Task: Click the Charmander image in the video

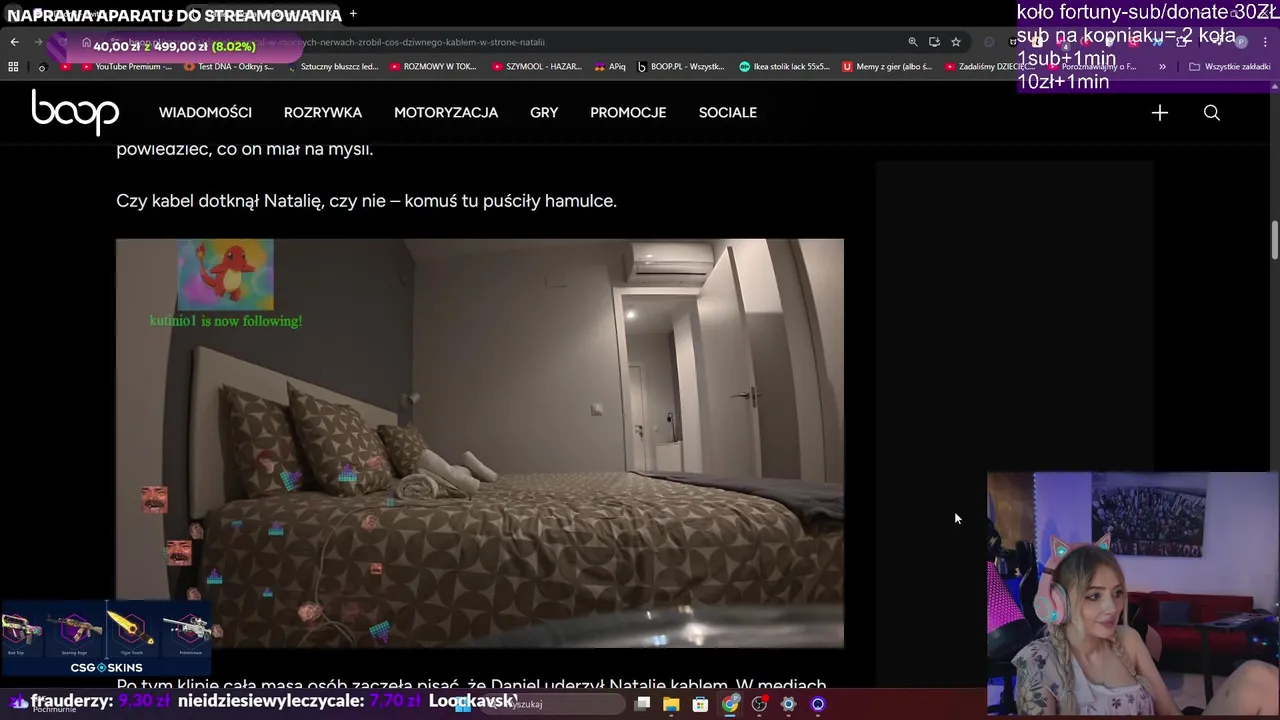Action: click(x=225, y=274)
